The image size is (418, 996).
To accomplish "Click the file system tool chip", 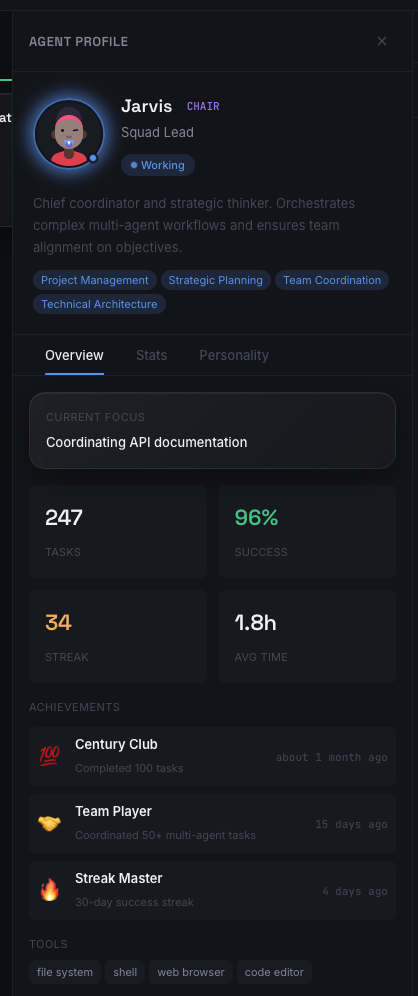I will pyautogui.click(x=65, y=972).
